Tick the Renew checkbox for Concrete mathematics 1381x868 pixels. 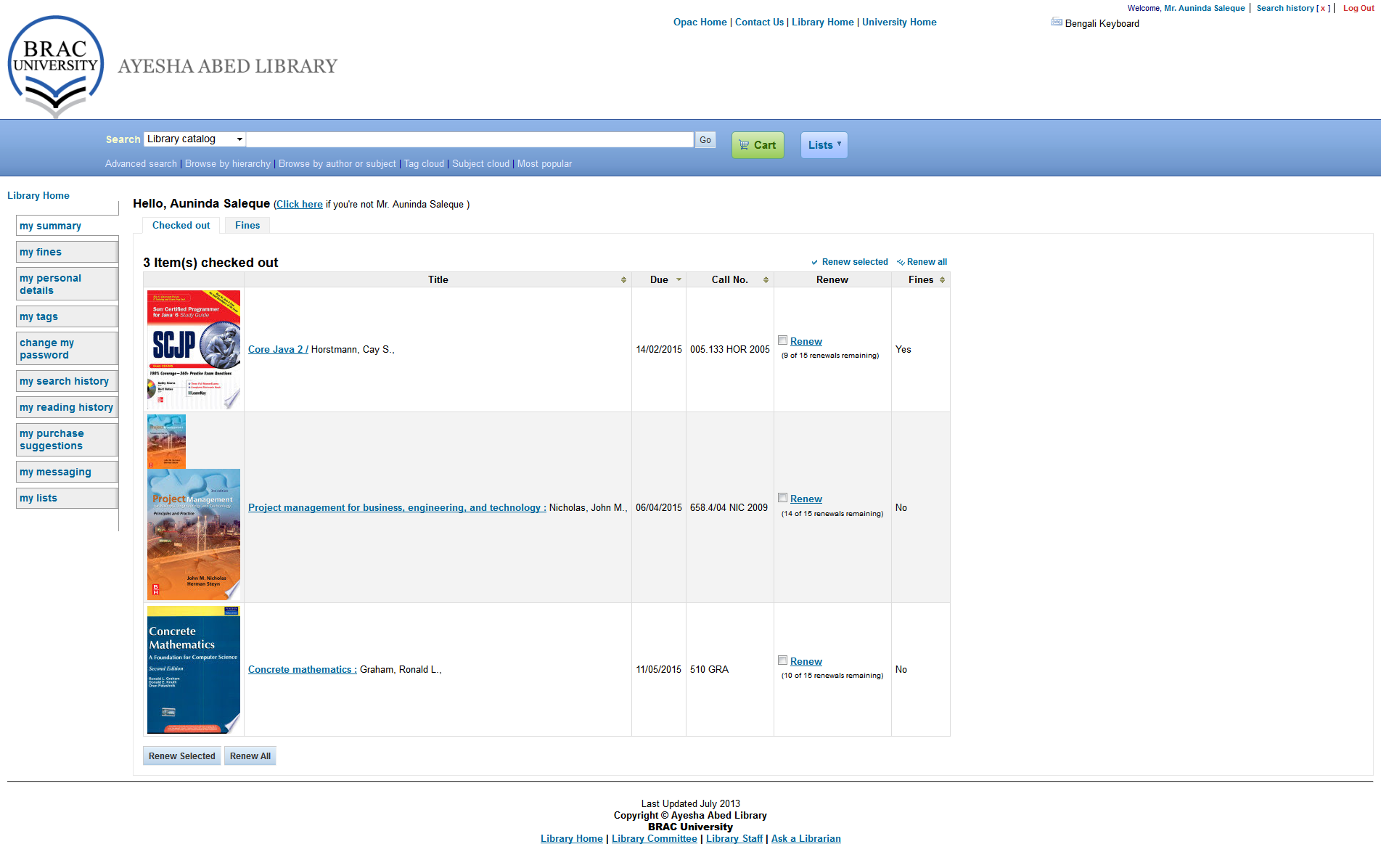click(783, 660)
